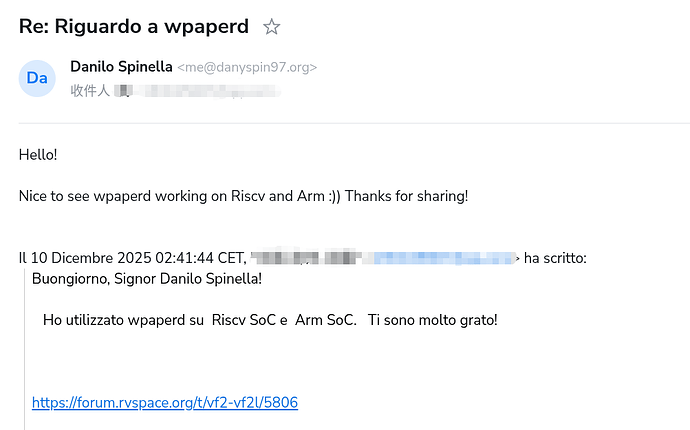Click sender name Danilo Spinella
The image size is (690, 430).
pos(121,67)
